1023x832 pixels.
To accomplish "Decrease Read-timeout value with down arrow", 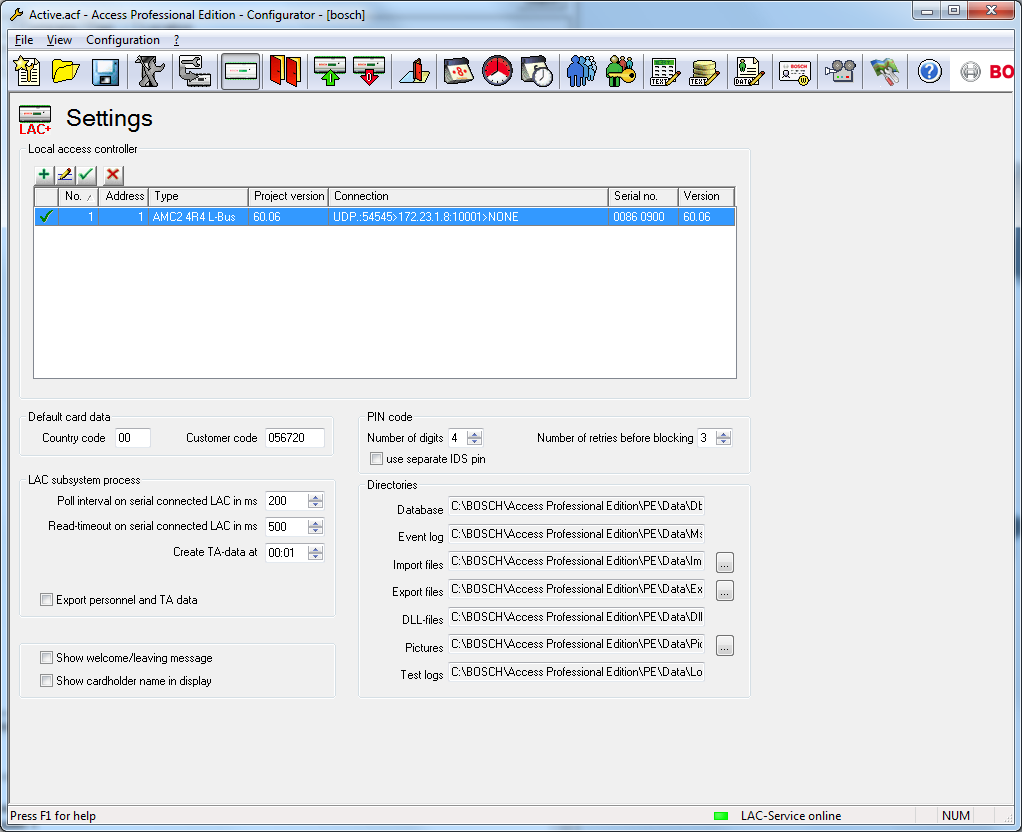I will click(315, 531).
